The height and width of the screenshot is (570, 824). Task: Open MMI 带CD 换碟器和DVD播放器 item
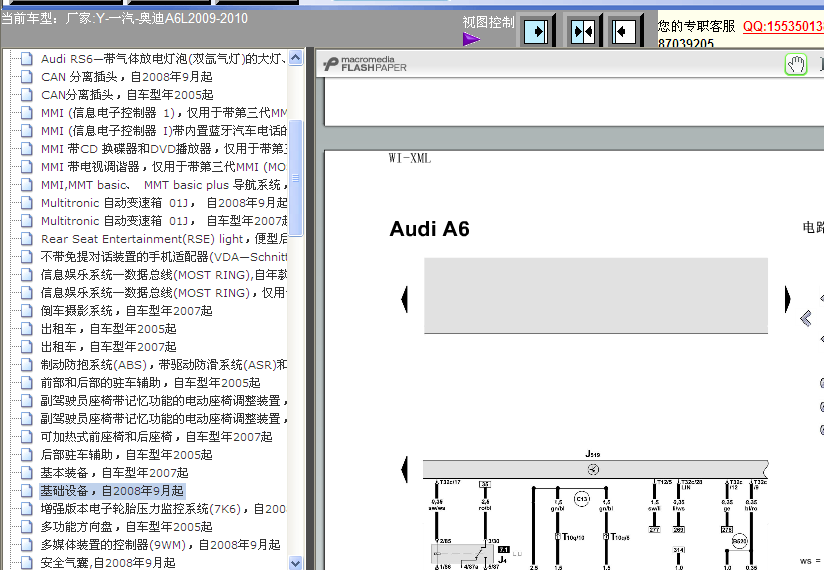click(x=163, y=149)
